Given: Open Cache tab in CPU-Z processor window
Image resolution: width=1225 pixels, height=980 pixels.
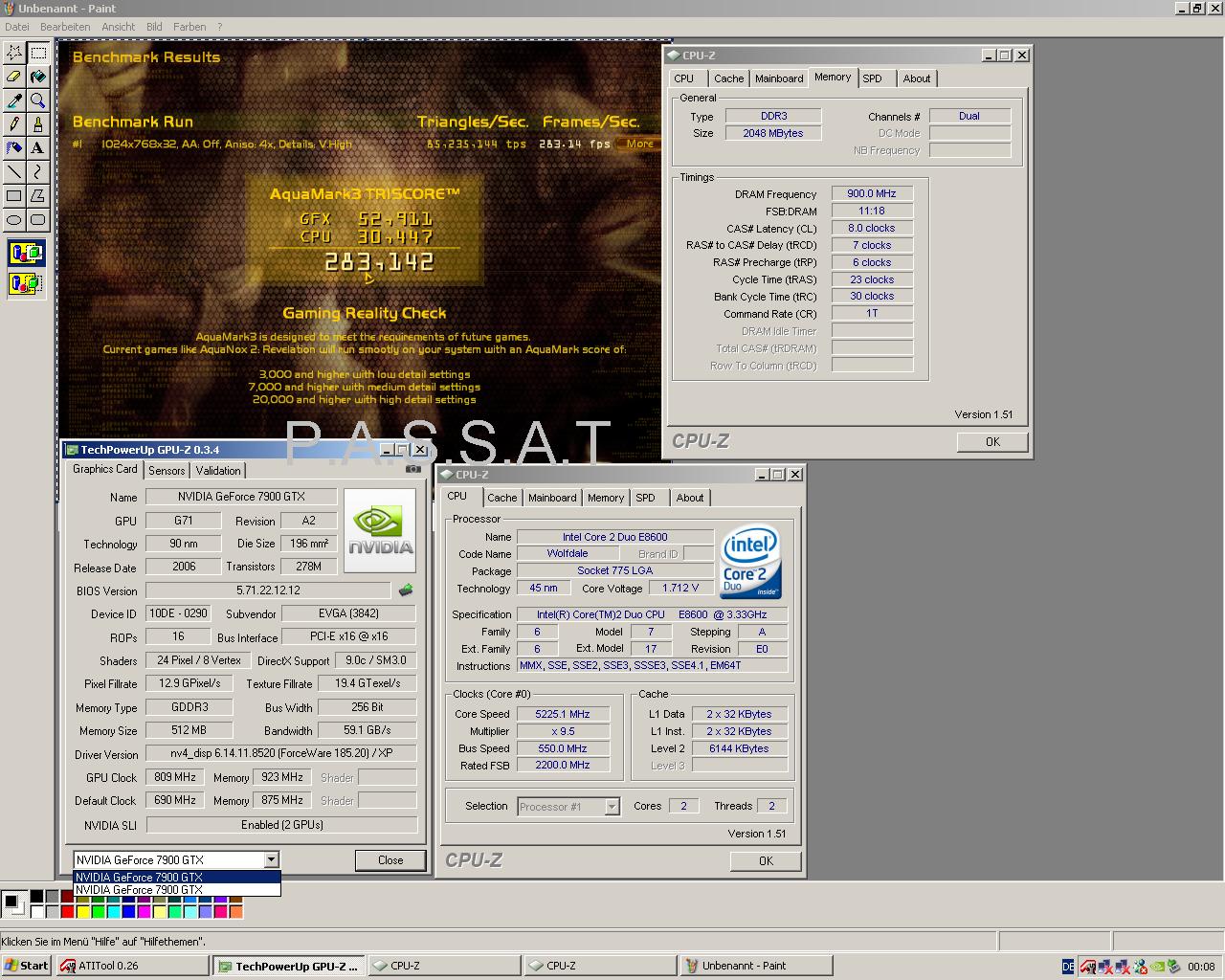Looking at the screenshot, I should point(501,498).
